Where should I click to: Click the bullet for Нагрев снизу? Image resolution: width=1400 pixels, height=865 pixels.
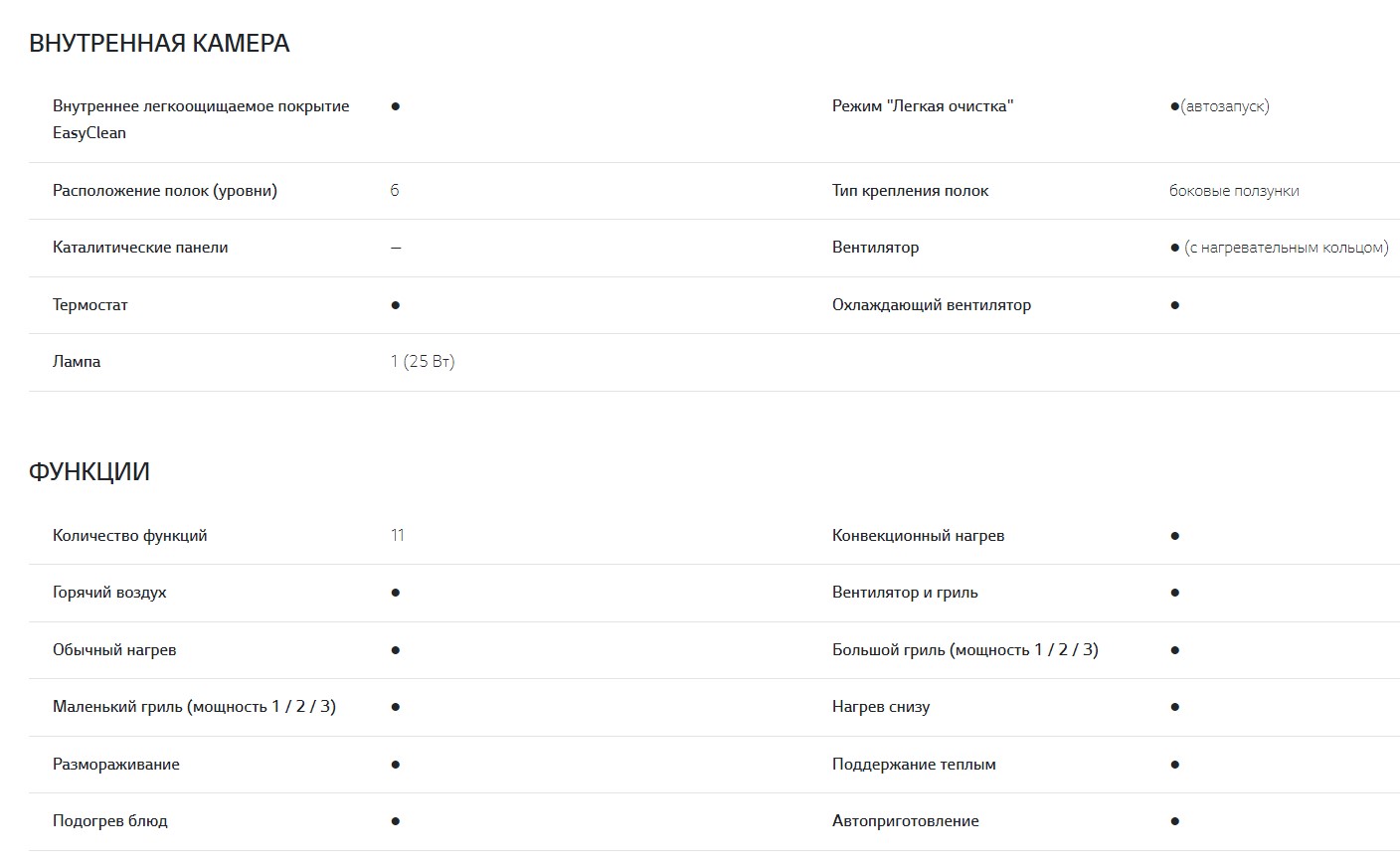tap(1175, 707)
